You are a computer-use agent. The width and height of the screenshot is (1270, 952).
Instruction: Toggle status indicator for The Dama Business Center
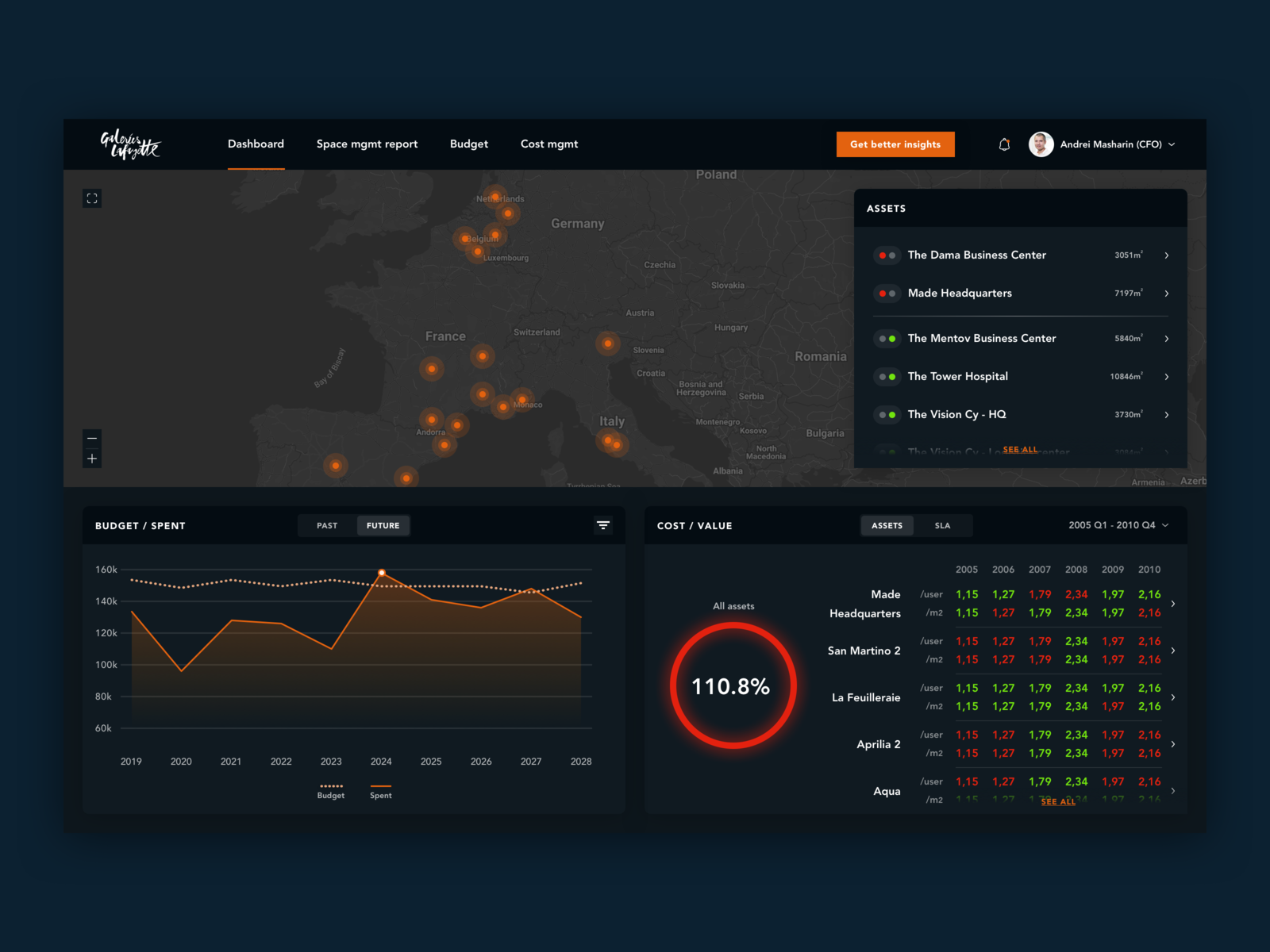pos(887,255)
